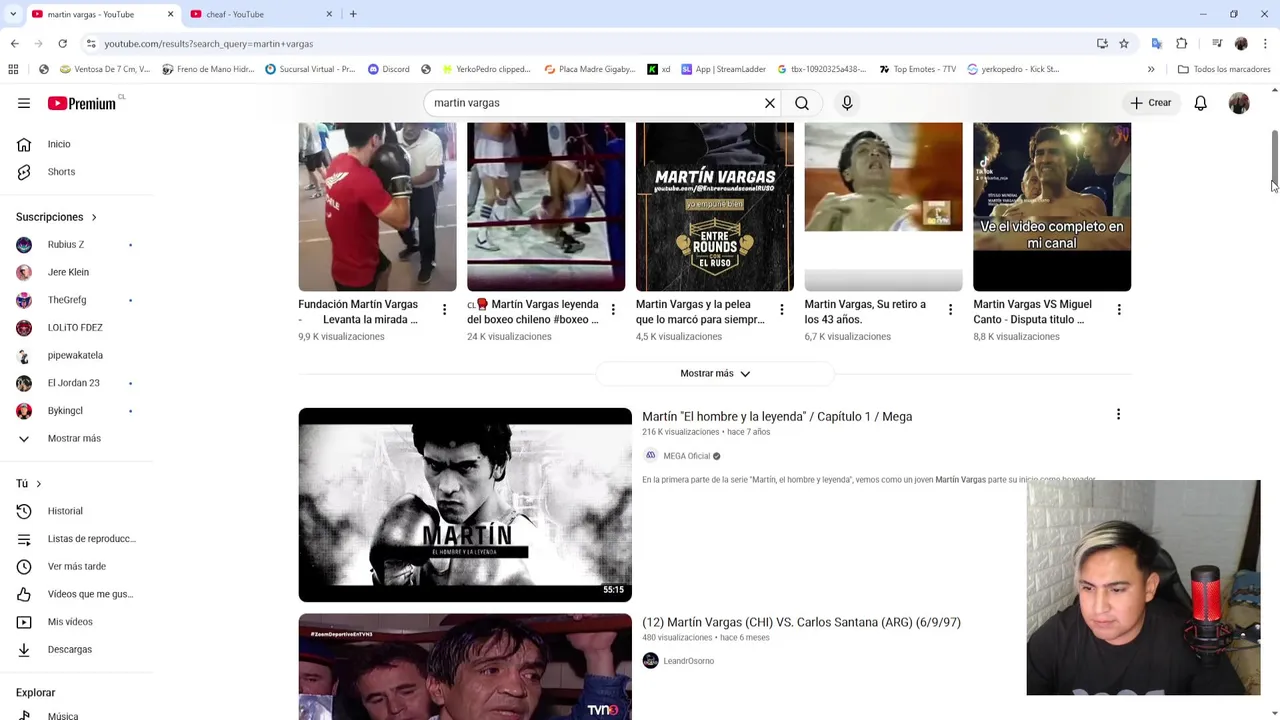The image size is (1280, 720).
Task: Open a new browser tab
Action: pos(353,14)
